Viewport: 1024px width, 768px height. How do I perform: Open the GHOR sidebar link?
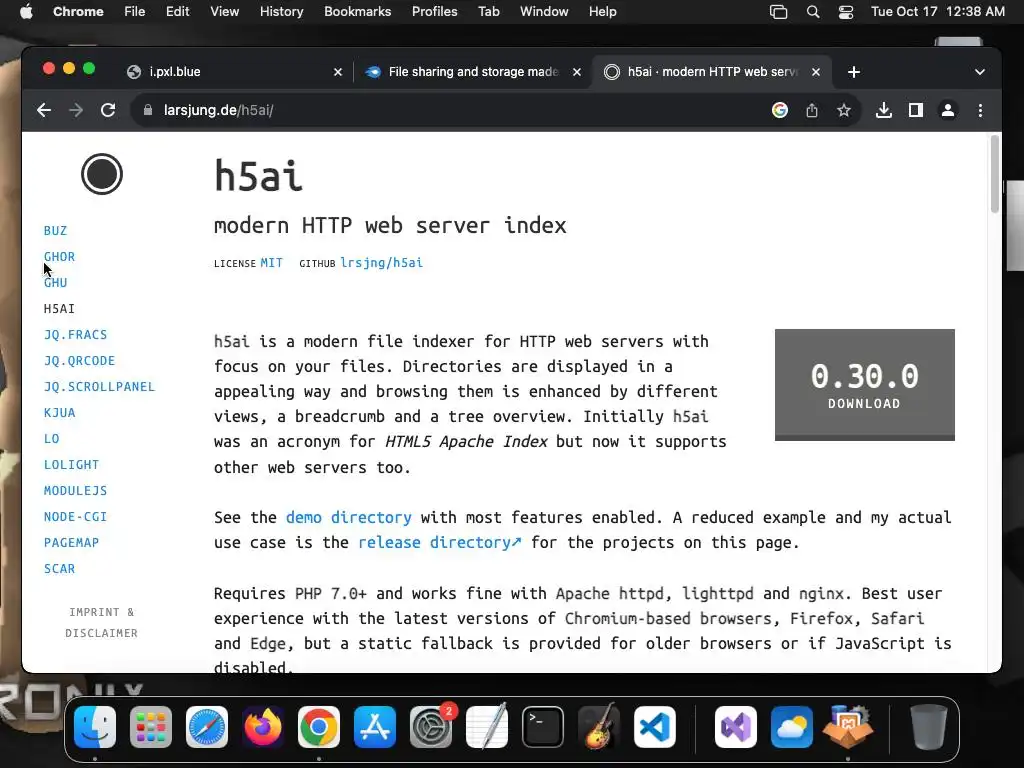pyautogui.click(x=59, y=257)
